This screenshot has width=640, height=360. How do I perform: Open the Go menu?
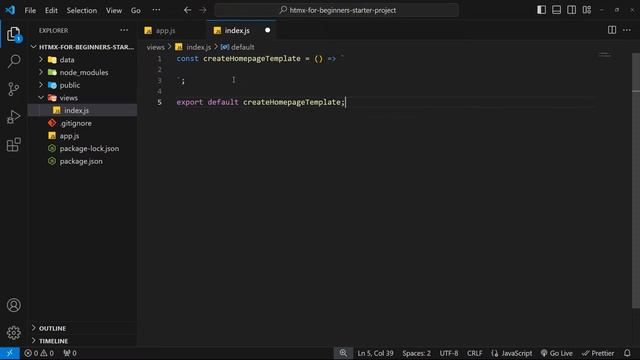[136, 10]
